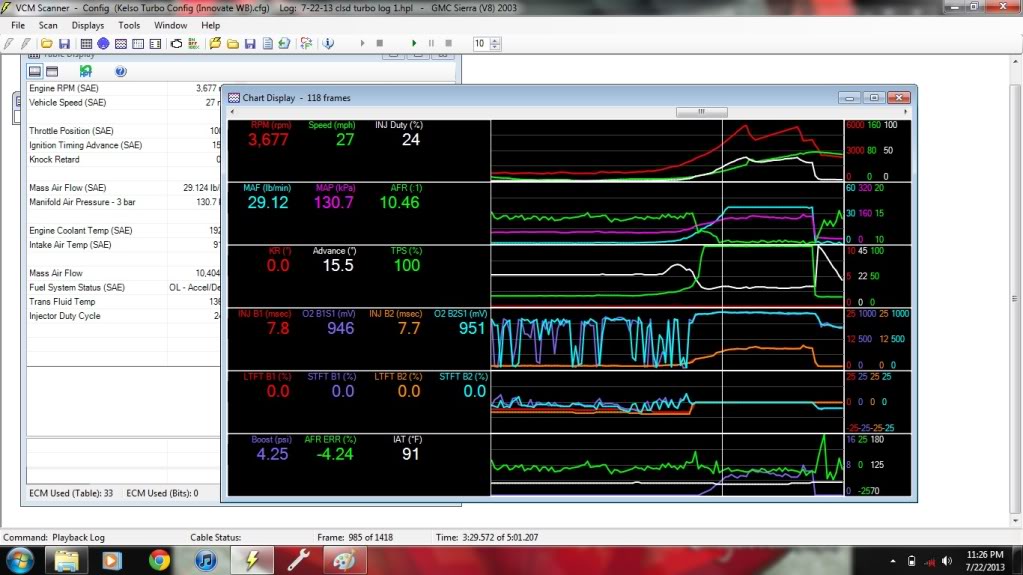Viewport: 1023px width, 575px height.
Task: Show hidden system tray icons
Action: [x=893, y=561]
